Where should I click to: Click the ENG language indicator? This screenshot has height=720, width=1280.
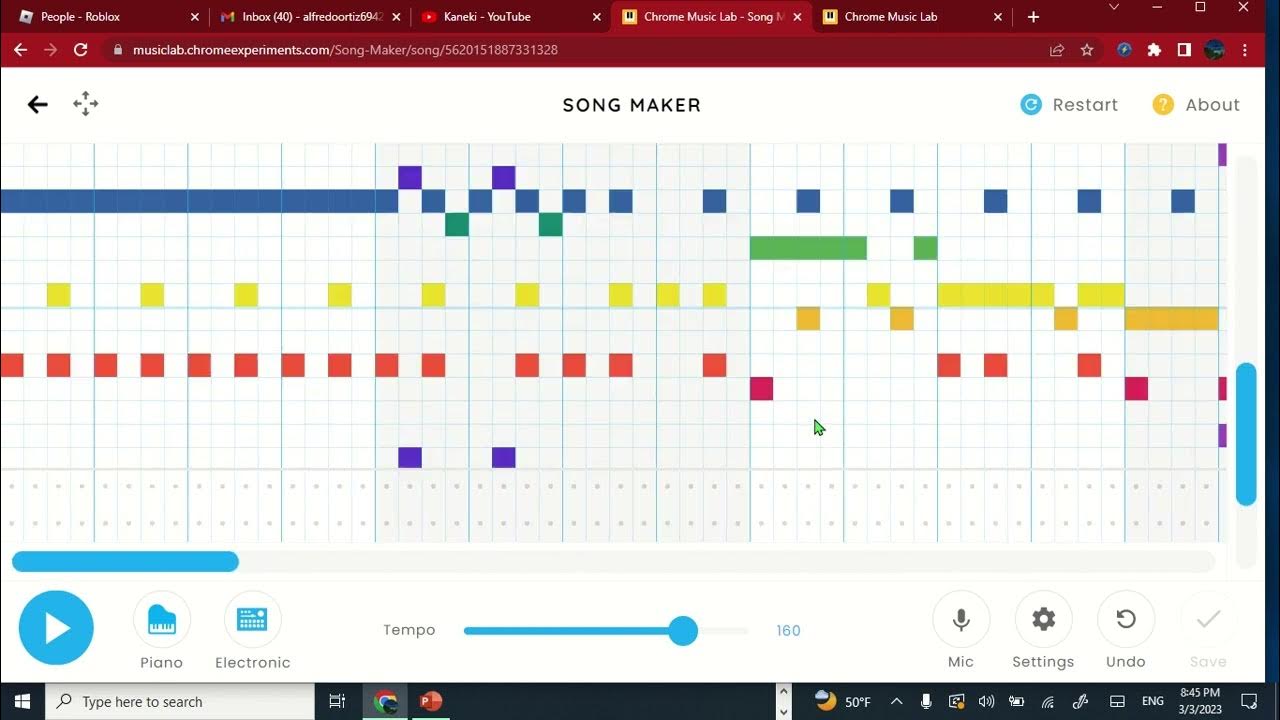click(x=1153, y=701)
